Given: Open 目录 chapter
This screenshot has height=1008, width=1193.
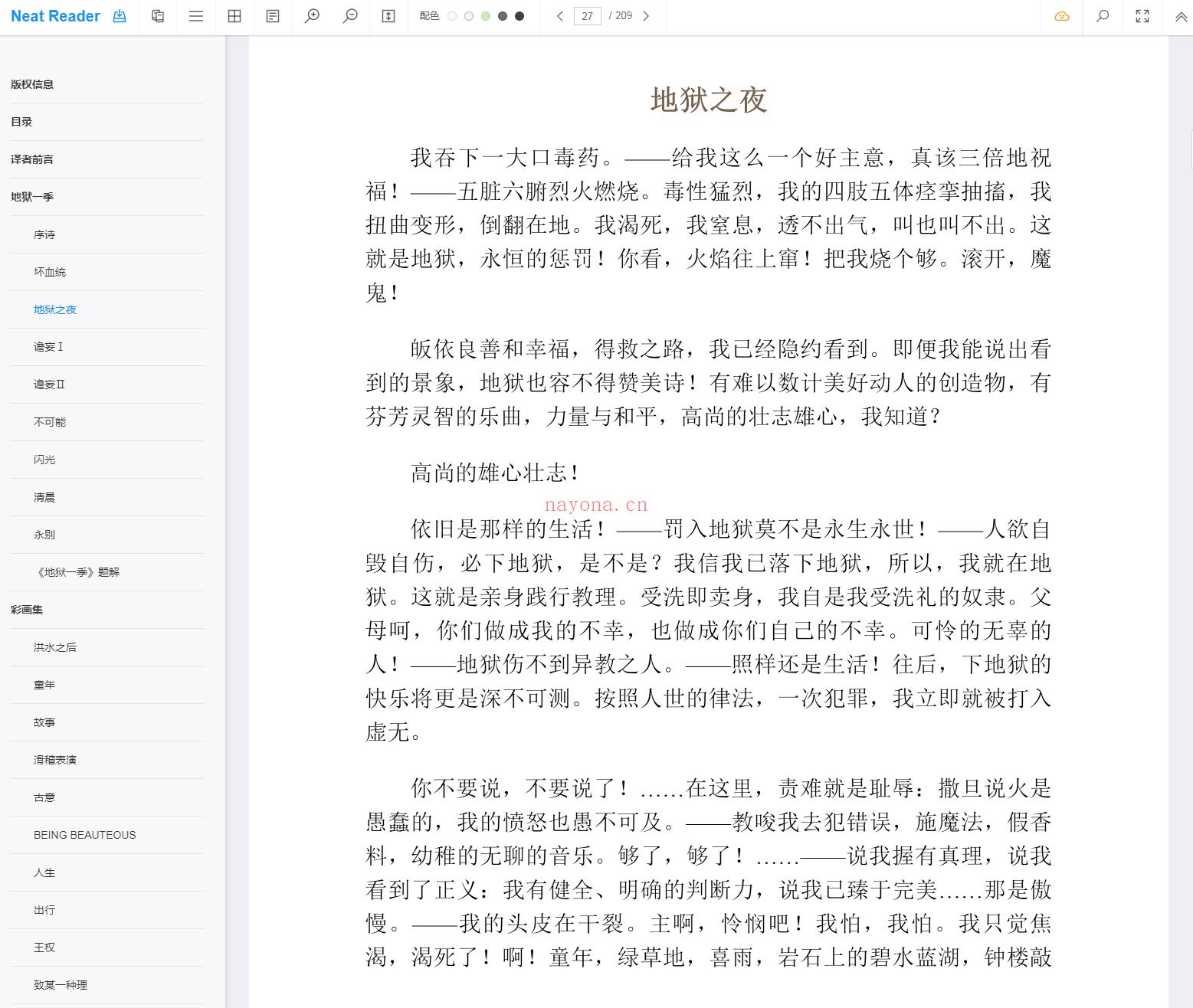Looking at the screenshot, I should (21, 122).
